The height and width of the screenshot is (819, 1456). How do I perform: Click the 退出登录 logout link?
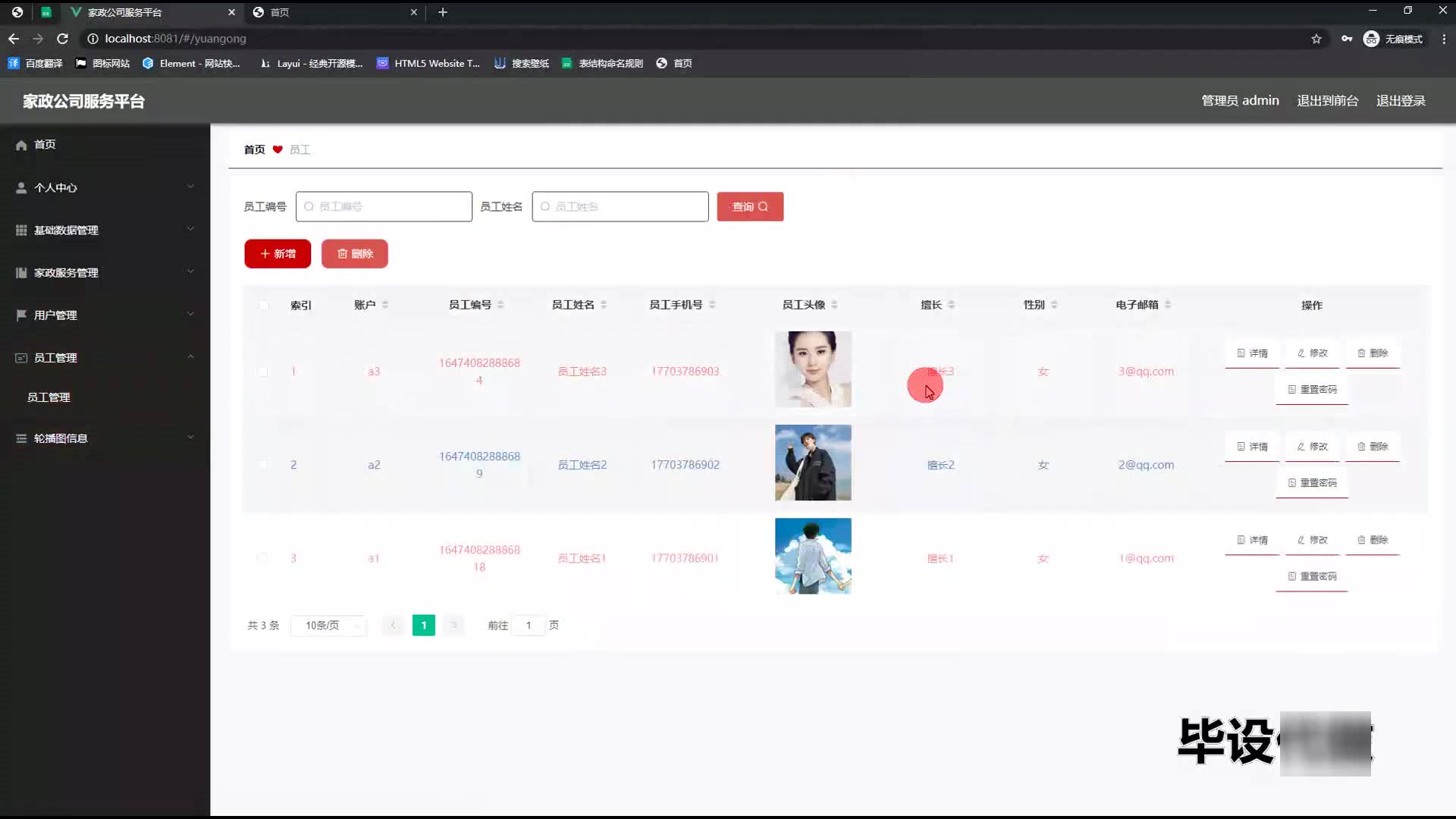point(1401,101)
